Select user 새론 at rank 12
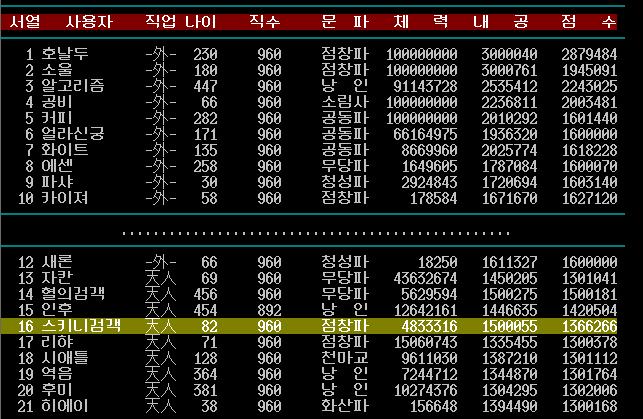The image size is (643, 419). coord(57,262)
